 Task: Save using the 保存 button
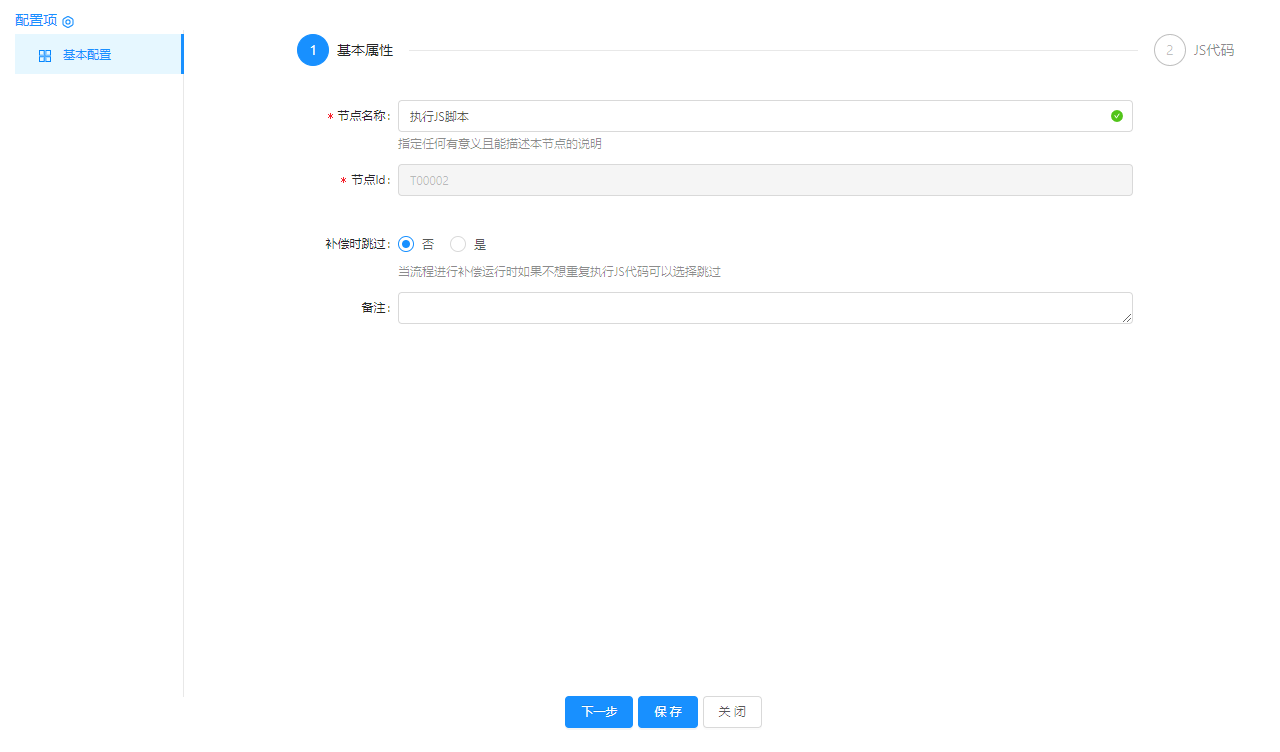(667, 712)
